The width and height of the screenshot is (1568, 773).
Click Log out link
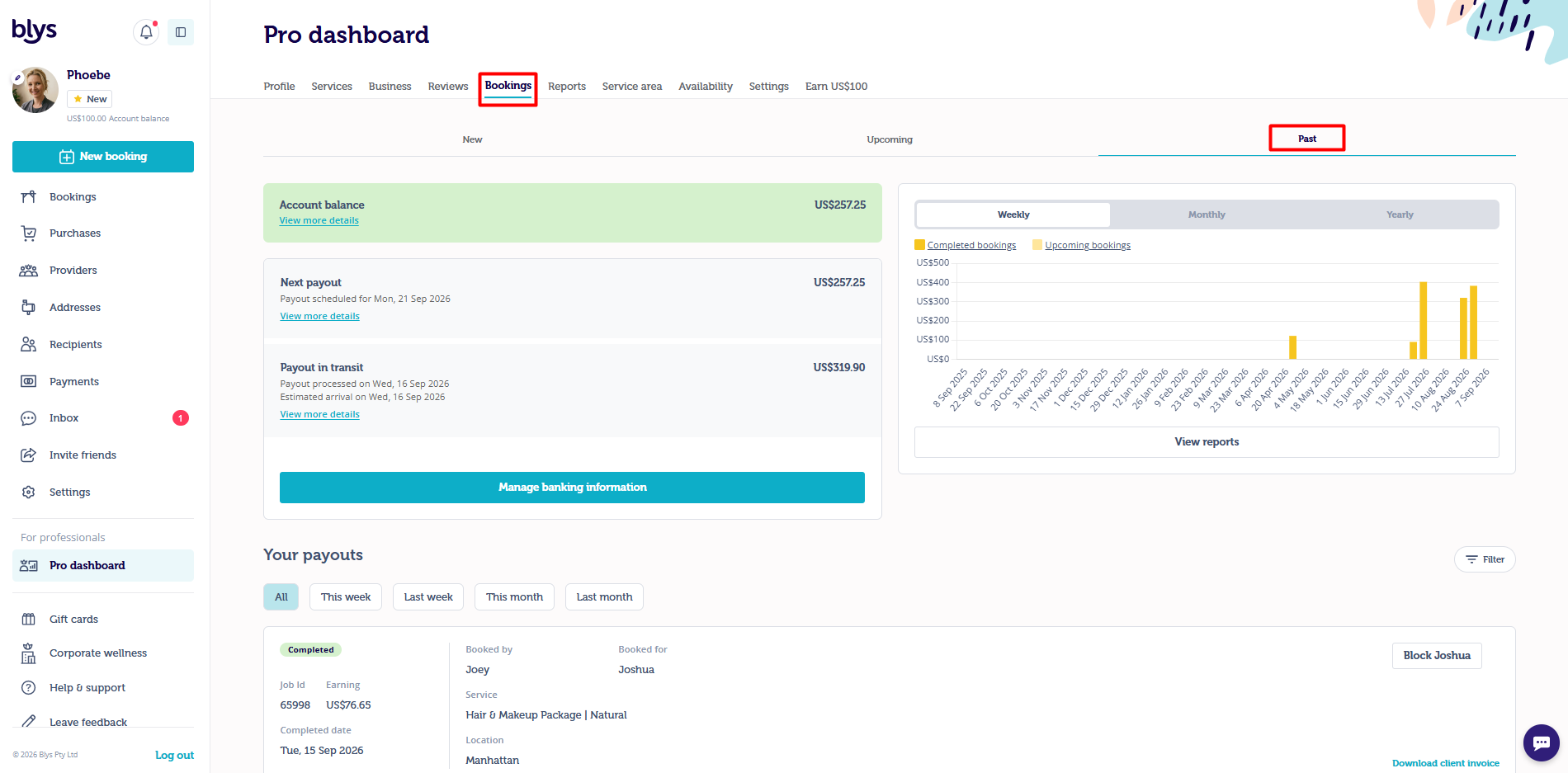[174, 756]
